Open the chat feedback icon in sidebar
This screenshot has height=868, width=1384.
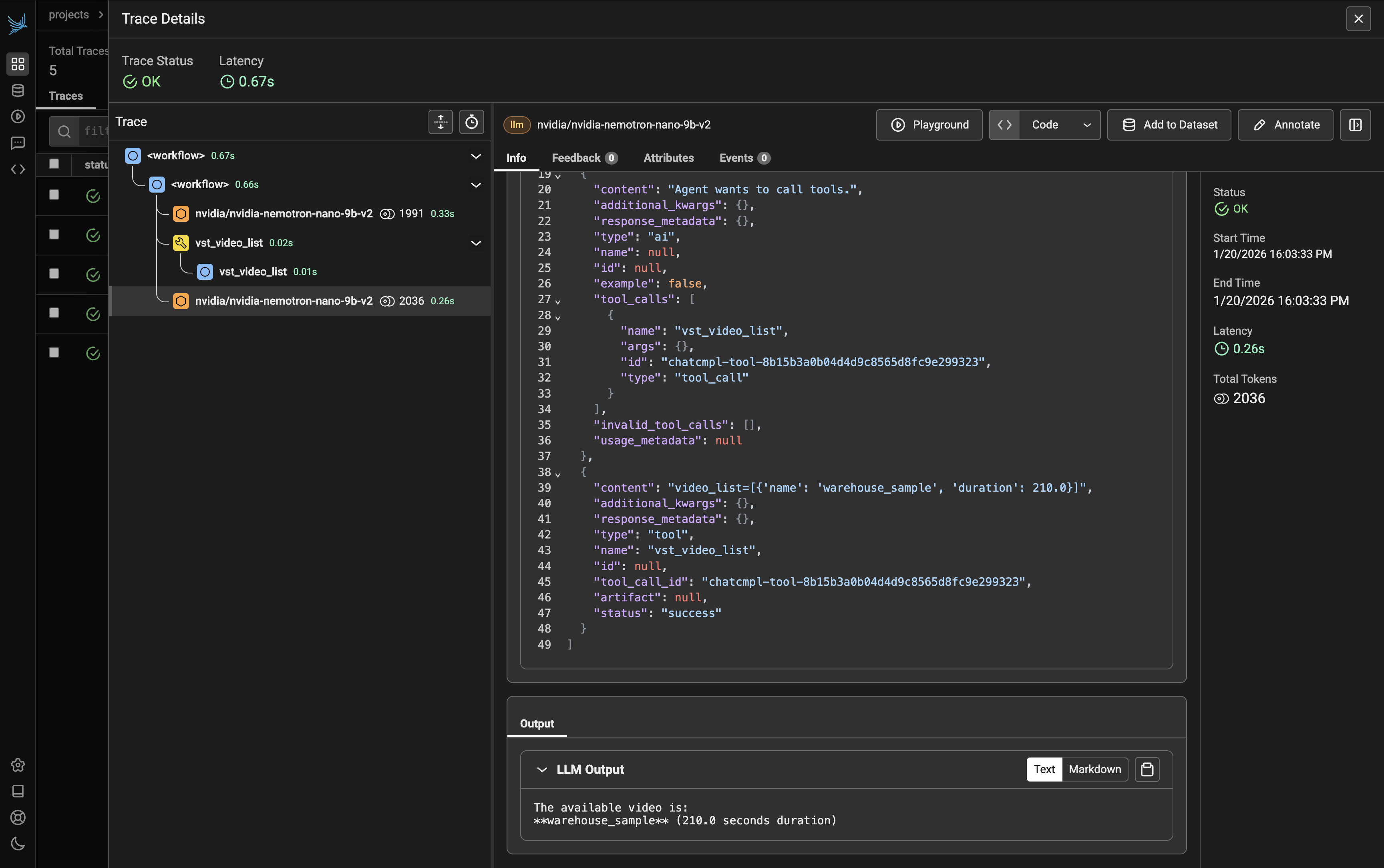tap(17, 143)
